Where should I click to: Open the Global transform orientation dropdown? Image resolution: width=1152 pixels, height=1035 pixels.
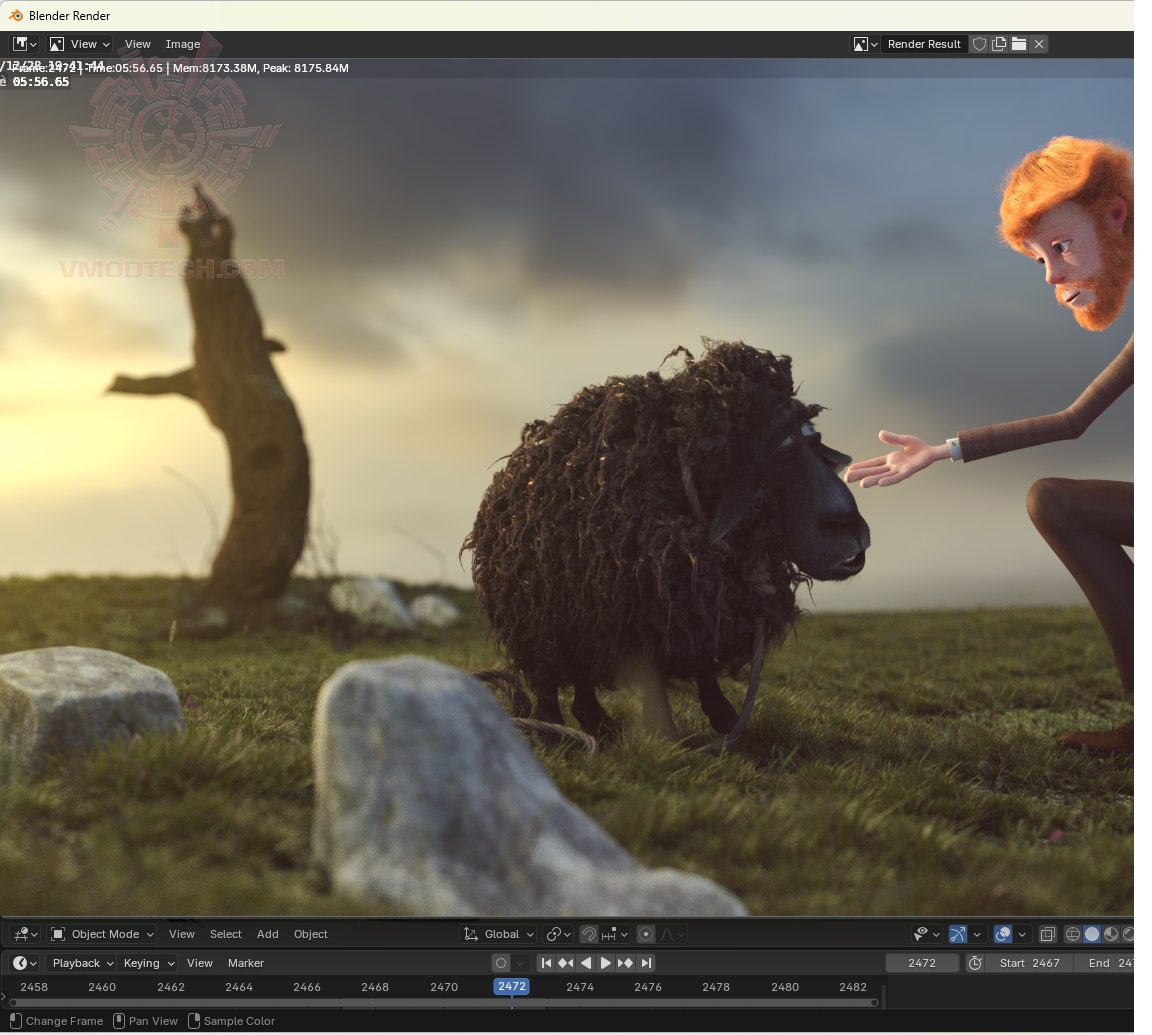point(498,934)
